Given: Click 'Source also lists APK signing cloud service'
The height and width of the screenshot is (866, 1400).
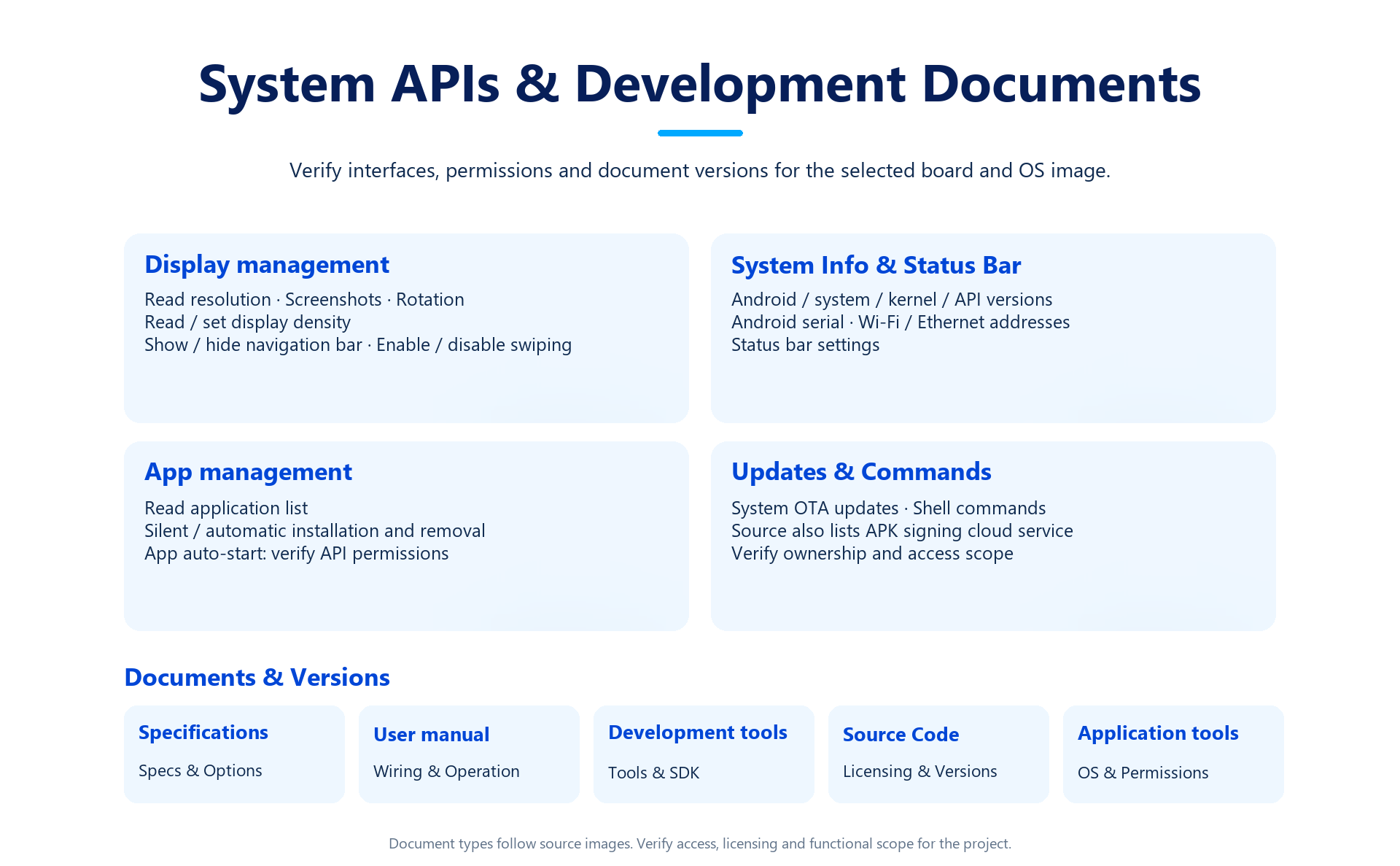Looking at the screenshot, I should [x=902, y=531].
